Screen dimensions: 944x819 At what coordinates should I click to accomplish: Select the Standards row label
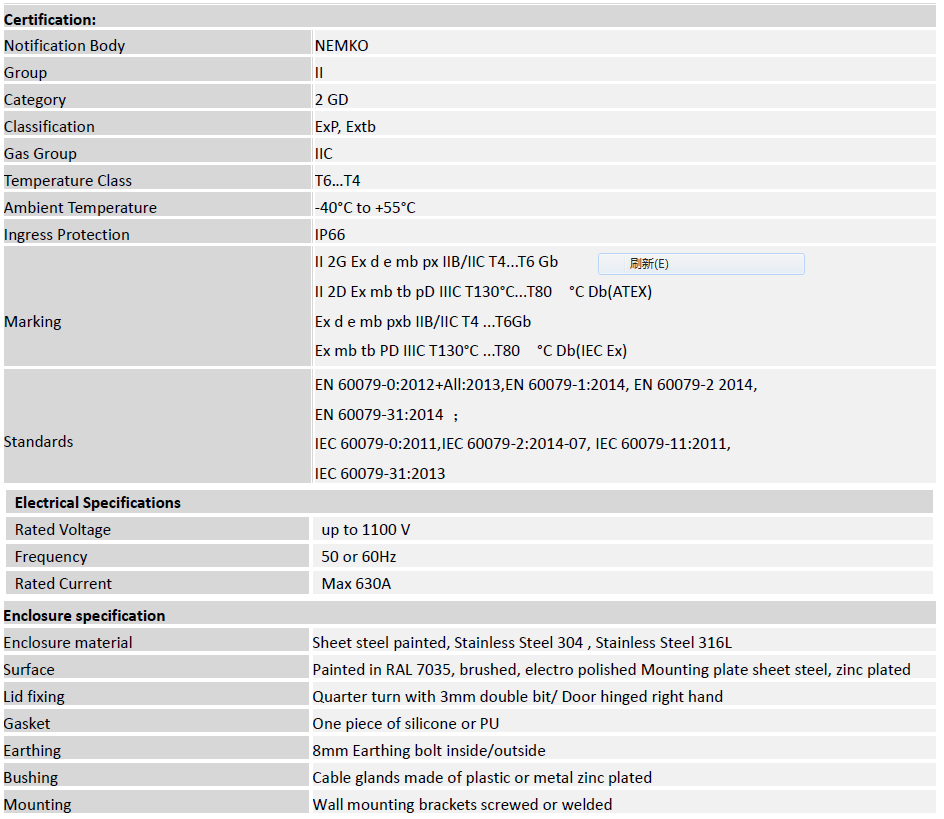[x=39, y=442]
